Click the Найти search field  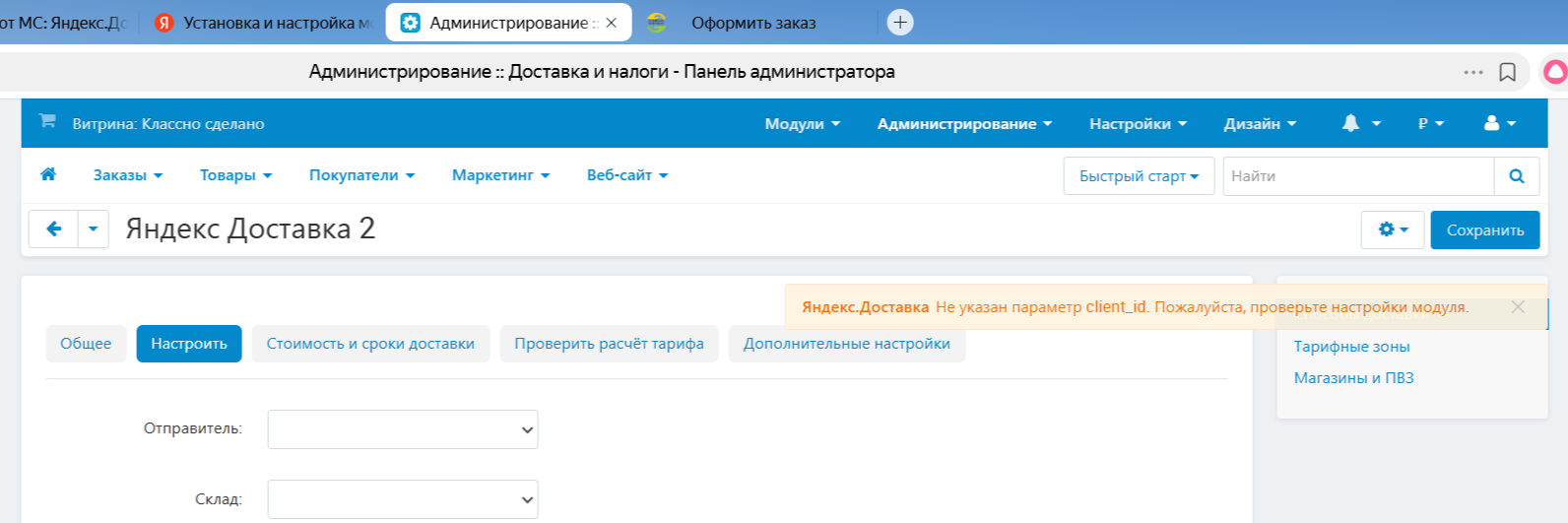(x=1357, y=176)
